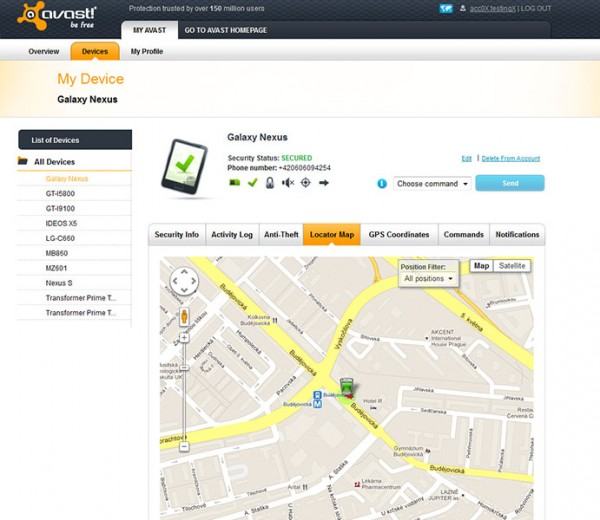Image resolution: width=600 pixels, height=520 pixels.
Task: Switch map view to Satellite
Action: click(x=512, y=266)
